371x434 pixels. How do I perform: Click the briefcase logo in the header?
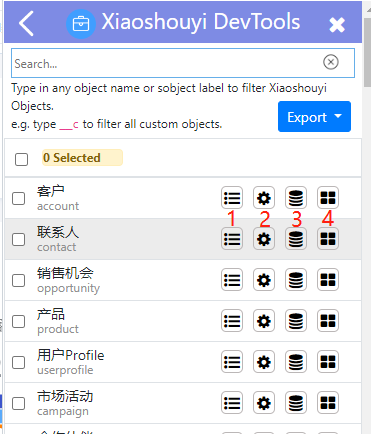coord(81,24)
